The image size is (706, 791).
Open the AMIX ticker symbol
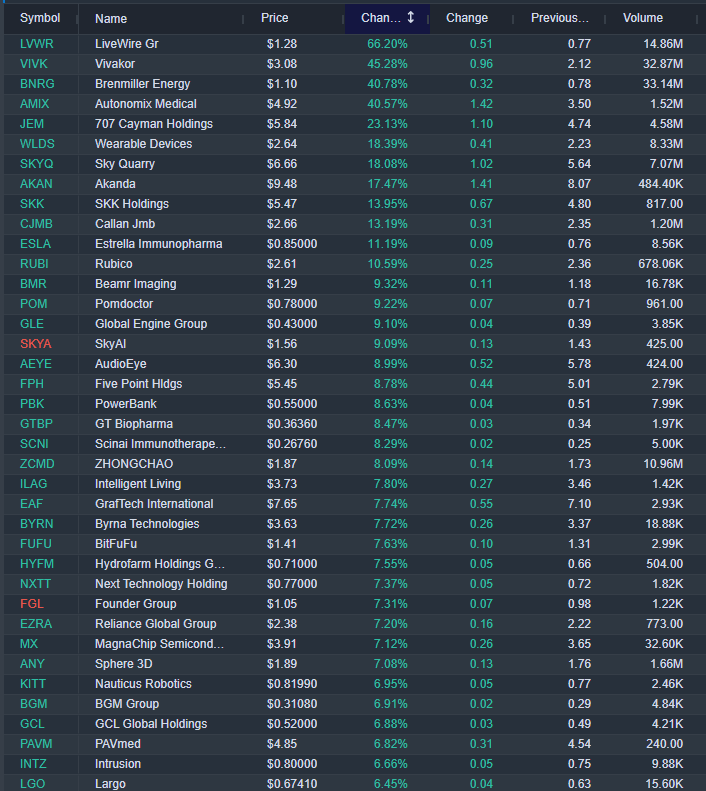pos(35,104)
